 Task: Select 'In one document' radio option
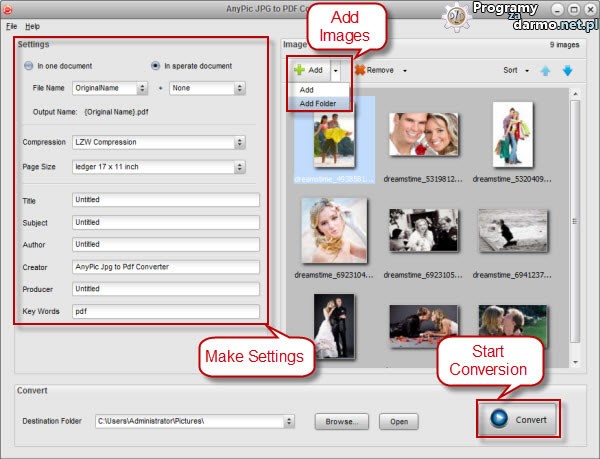[x=28, y=66]
